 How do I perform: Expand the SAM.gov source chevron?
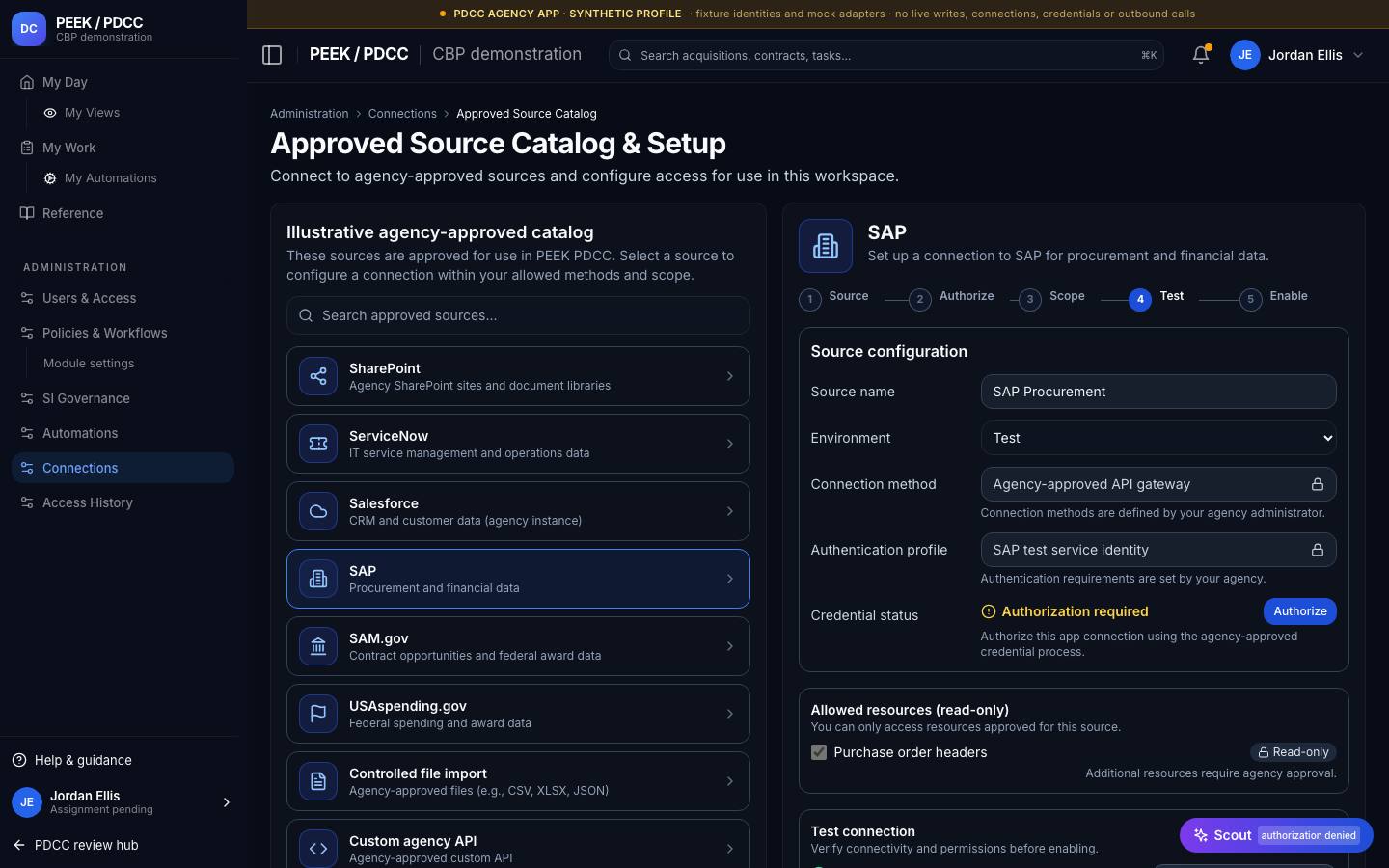tap(730, 646)
